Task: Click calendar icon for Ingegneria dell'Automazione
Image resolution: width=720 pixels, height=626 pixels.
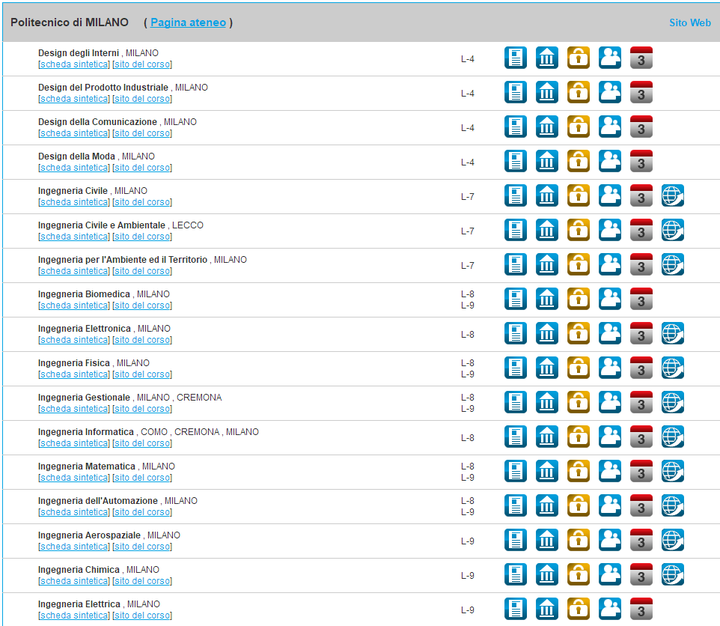Action: 641,506
